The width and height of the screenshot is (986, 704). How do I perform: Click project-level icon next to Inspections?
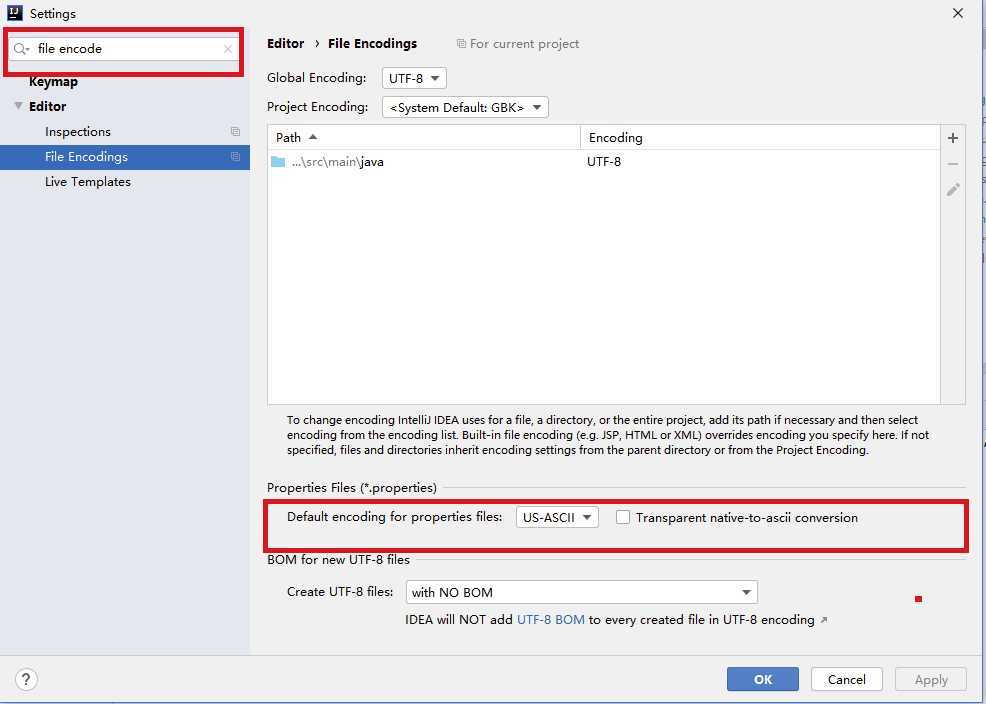point(235,131)
